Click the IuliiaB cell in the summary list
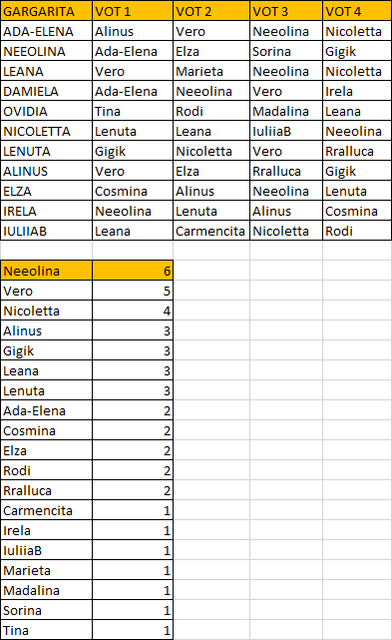The width and height of the screenshot is (392, 640). click(46, 550)
